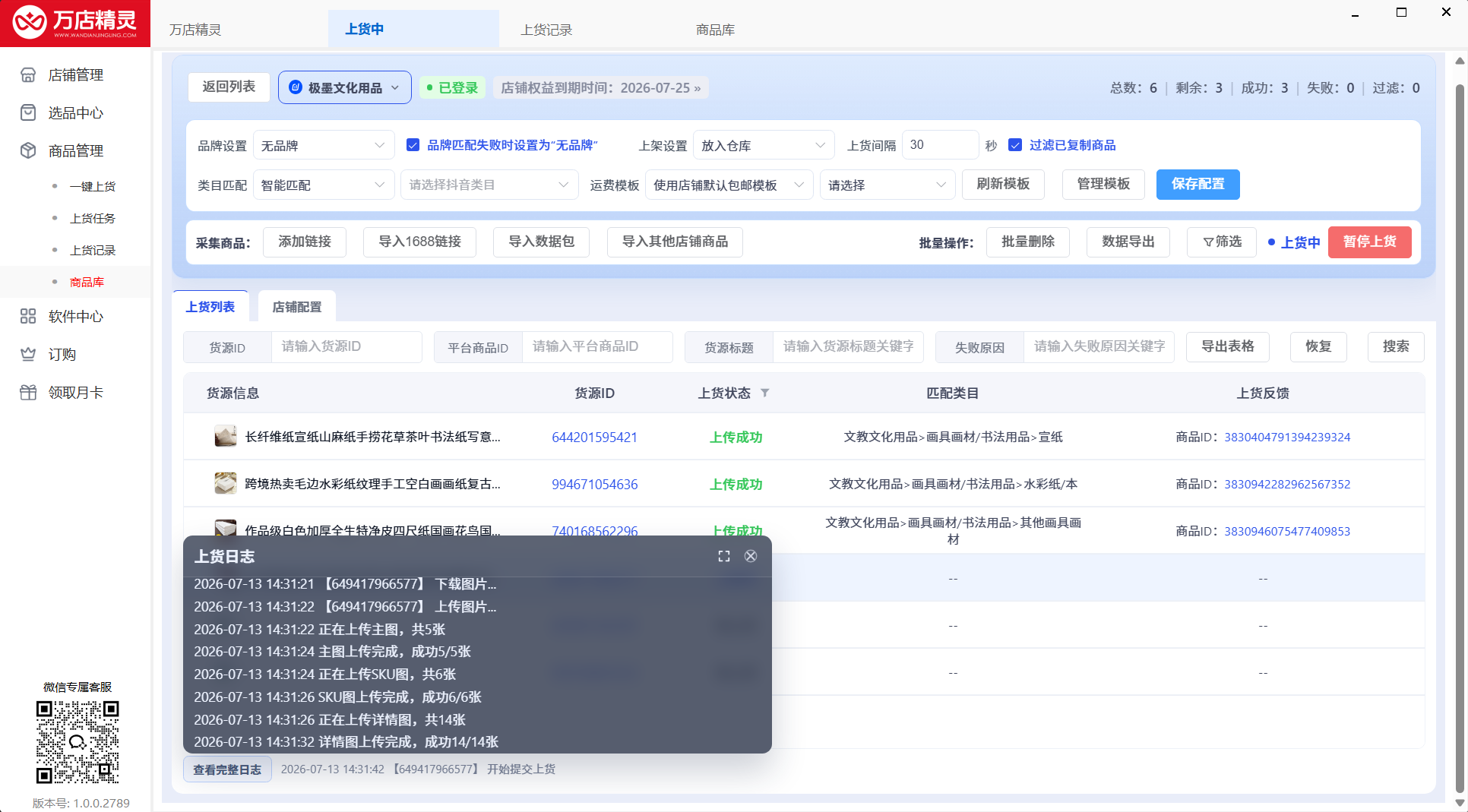Click the 筛选 filter button

pyautogui.click(x=1222, y=242)
